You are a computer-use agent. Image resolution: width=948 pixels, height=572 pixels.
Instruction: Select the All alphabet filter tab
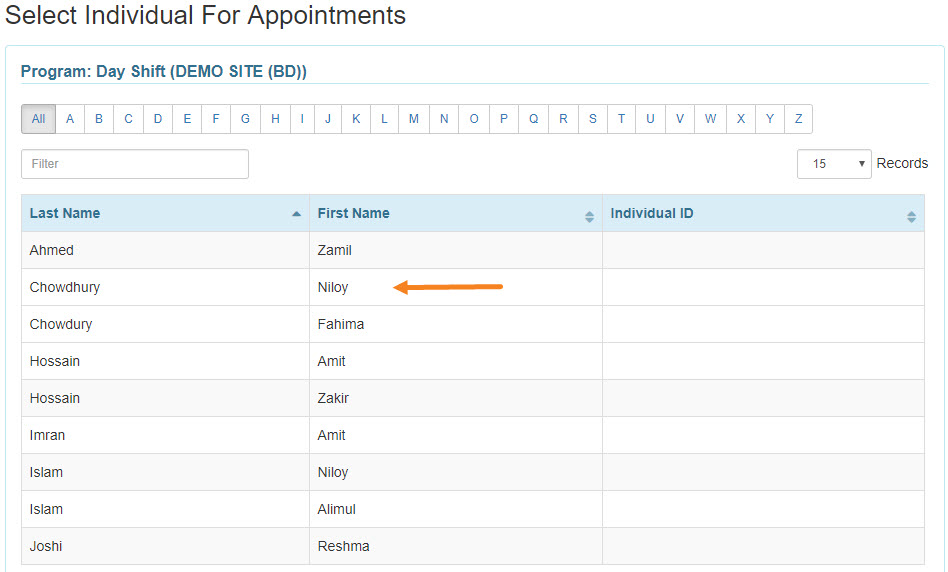pos(39,119)
